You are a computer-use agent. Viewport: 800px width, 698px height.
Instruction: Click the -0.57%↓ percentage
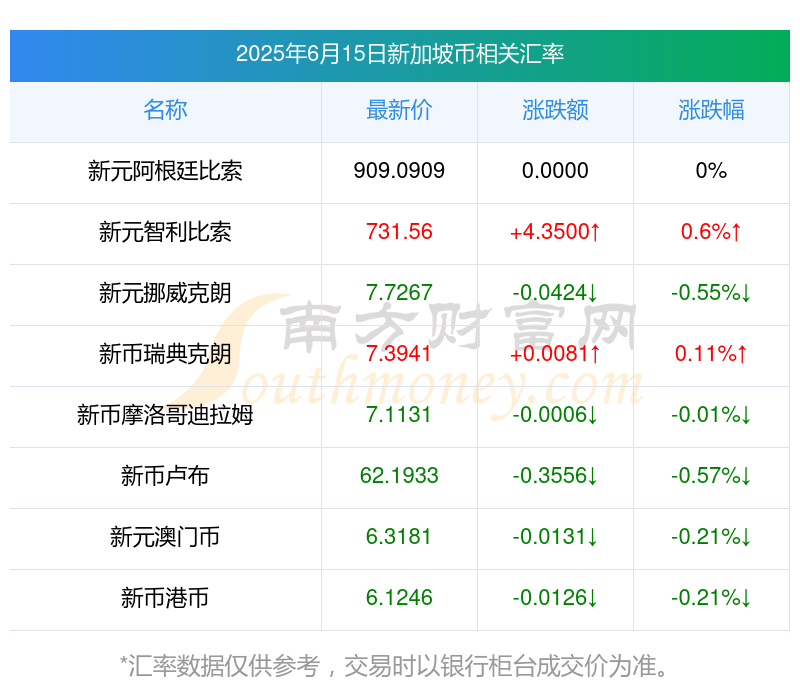(x=711, y=476)
